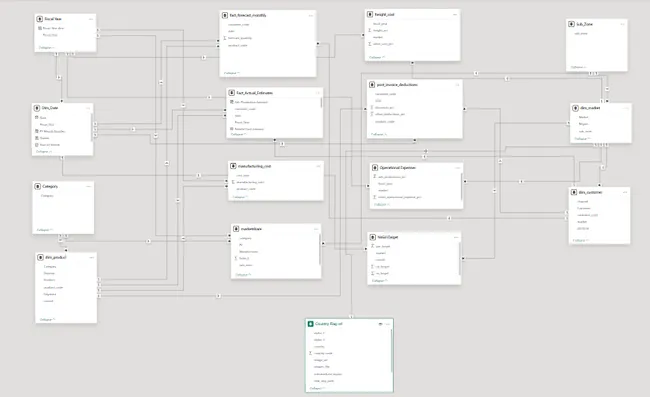Screen dimensions: 650x397
Task: Select freight_pct field in freight_cost table
Action: tap(381, 30)
